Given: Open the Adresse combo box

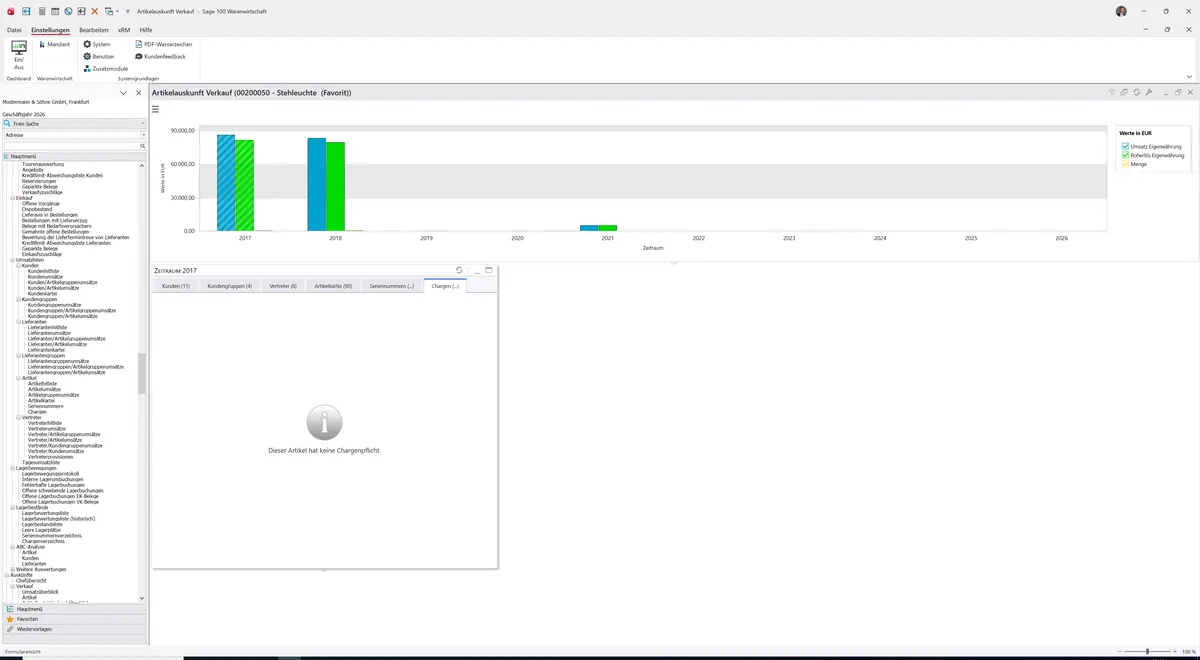Looking at the screenshot, I should coord(74,134).
